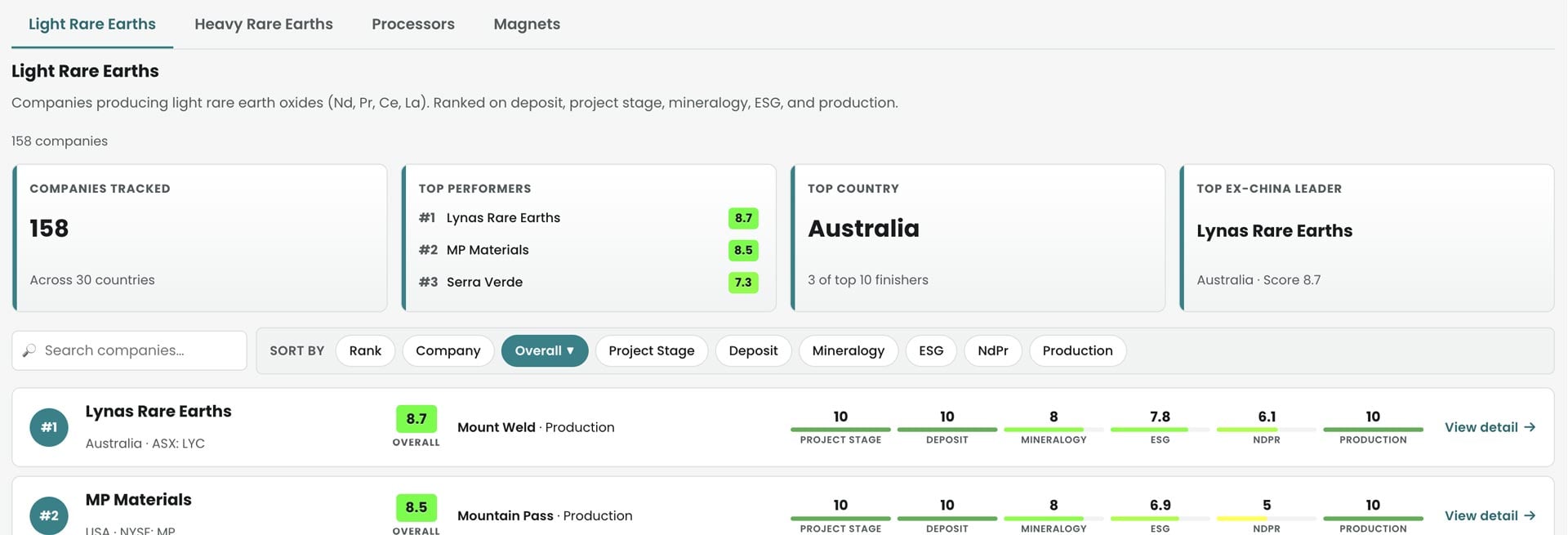Sort list by Company name

(448, 350)
